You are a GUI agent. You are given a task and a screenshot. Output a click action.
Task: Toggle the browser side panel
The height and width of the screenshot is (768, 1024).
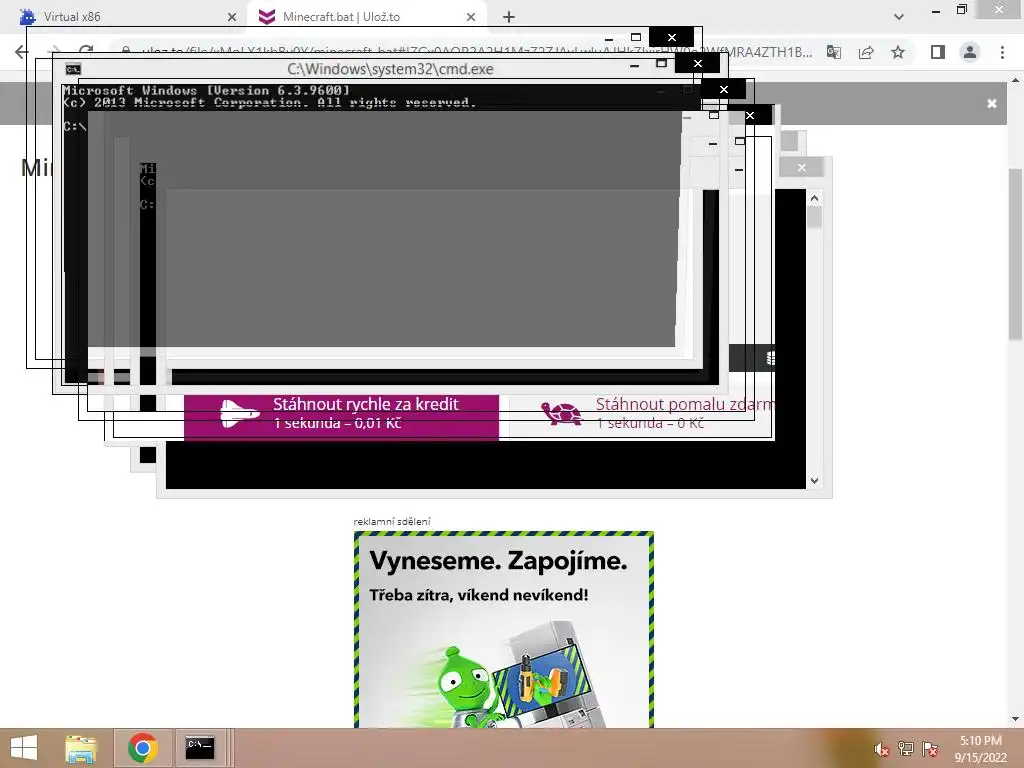click(x=938, y=52)
